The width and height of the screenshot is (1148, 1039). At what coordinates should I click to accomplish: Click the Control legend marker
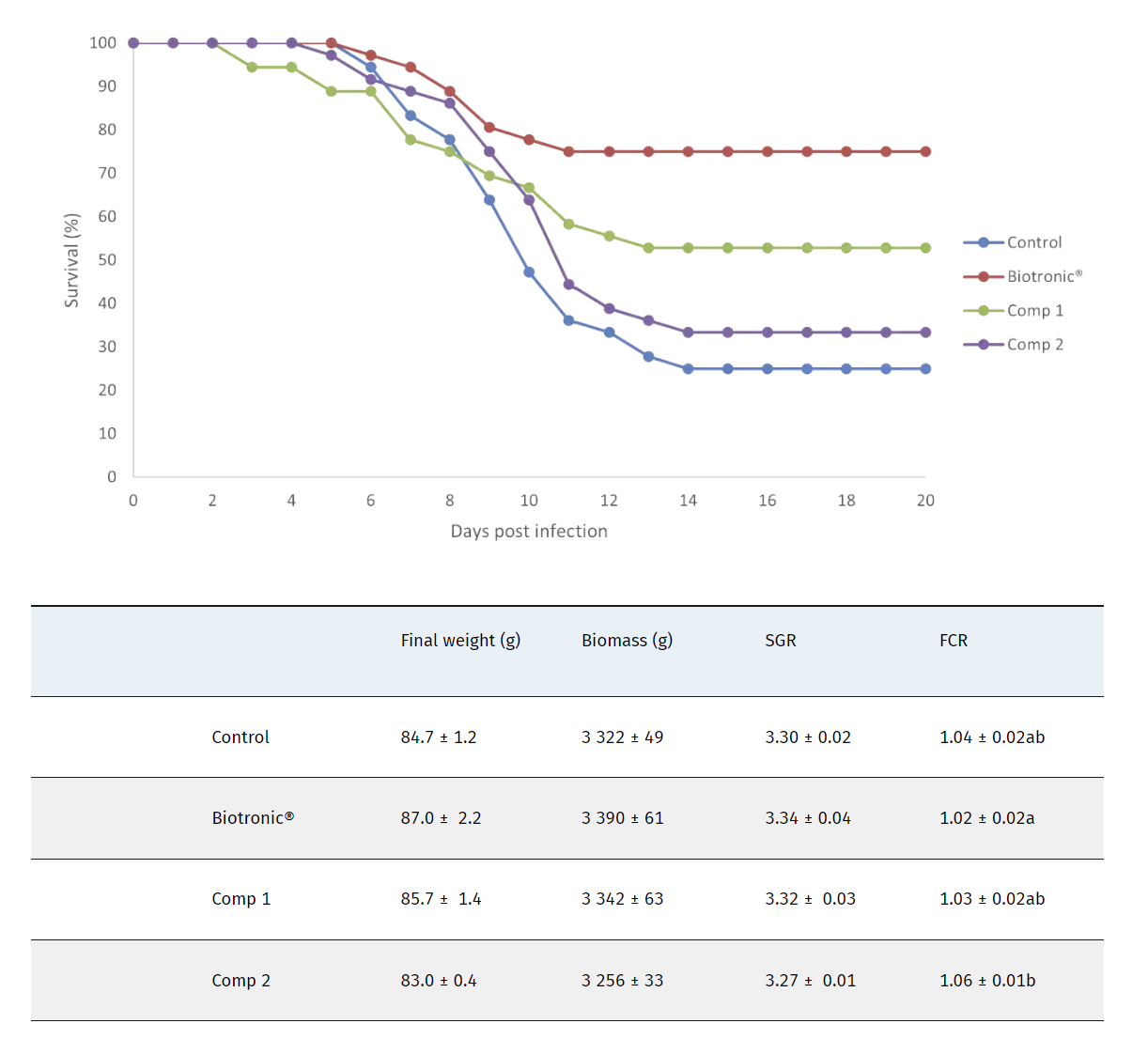click(984, 242)
